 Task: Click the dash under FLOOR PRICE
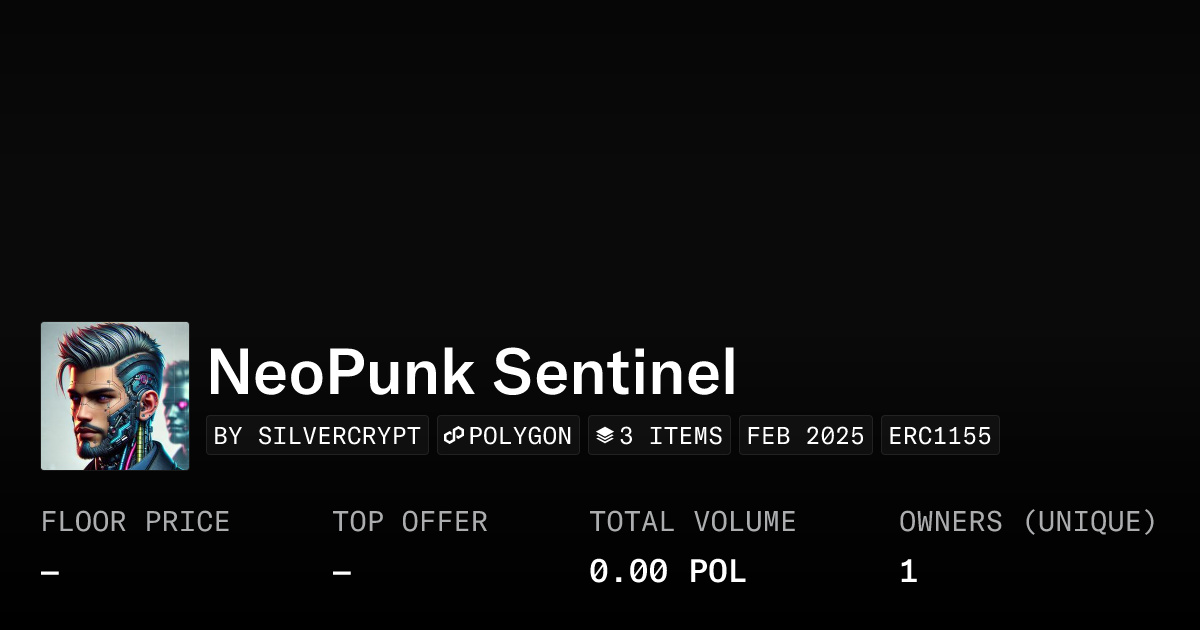pyautogui.click(x=48, y=570)
